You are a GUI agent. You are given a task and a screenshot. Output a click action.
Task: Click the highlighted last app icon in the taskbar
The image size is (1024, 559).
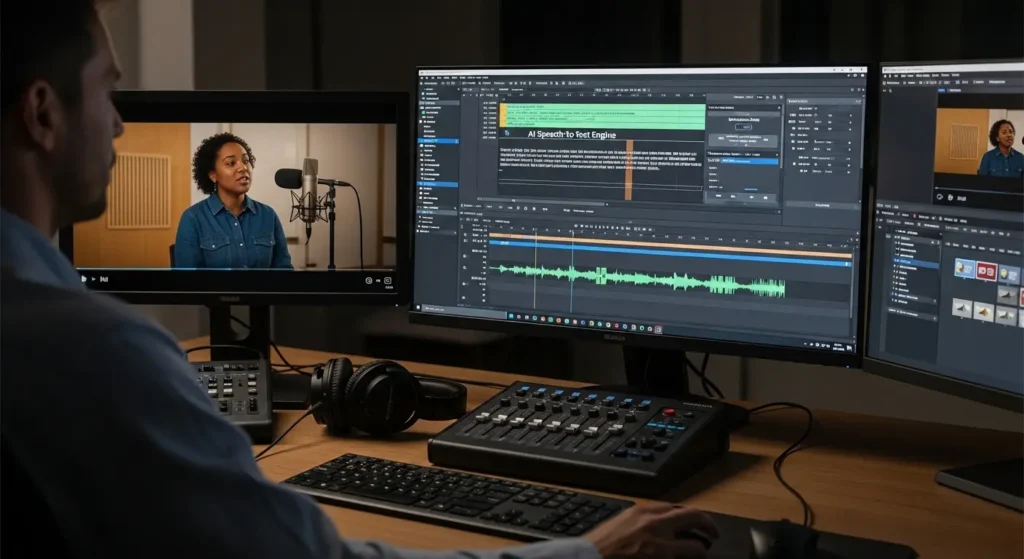point(658,330)
